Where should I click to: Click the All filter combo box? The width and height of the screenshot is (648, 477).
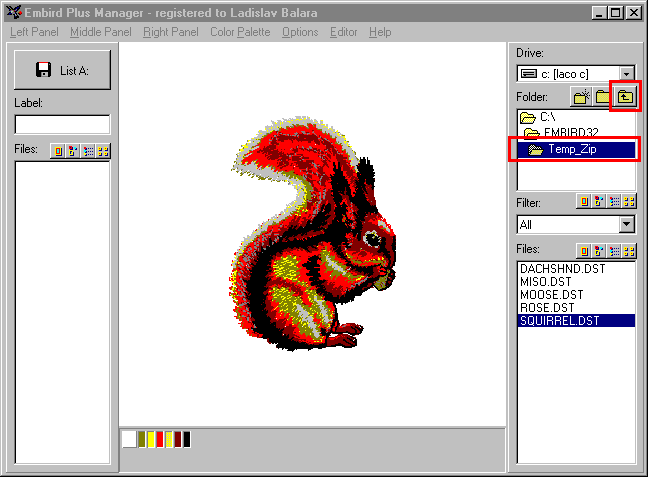(576, 225)
